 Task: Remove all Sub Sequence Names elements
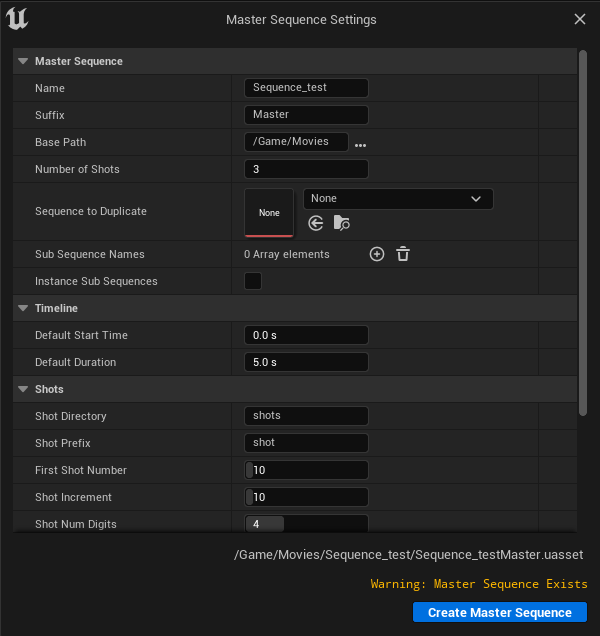pyautogui.click(x=403, y=254)
